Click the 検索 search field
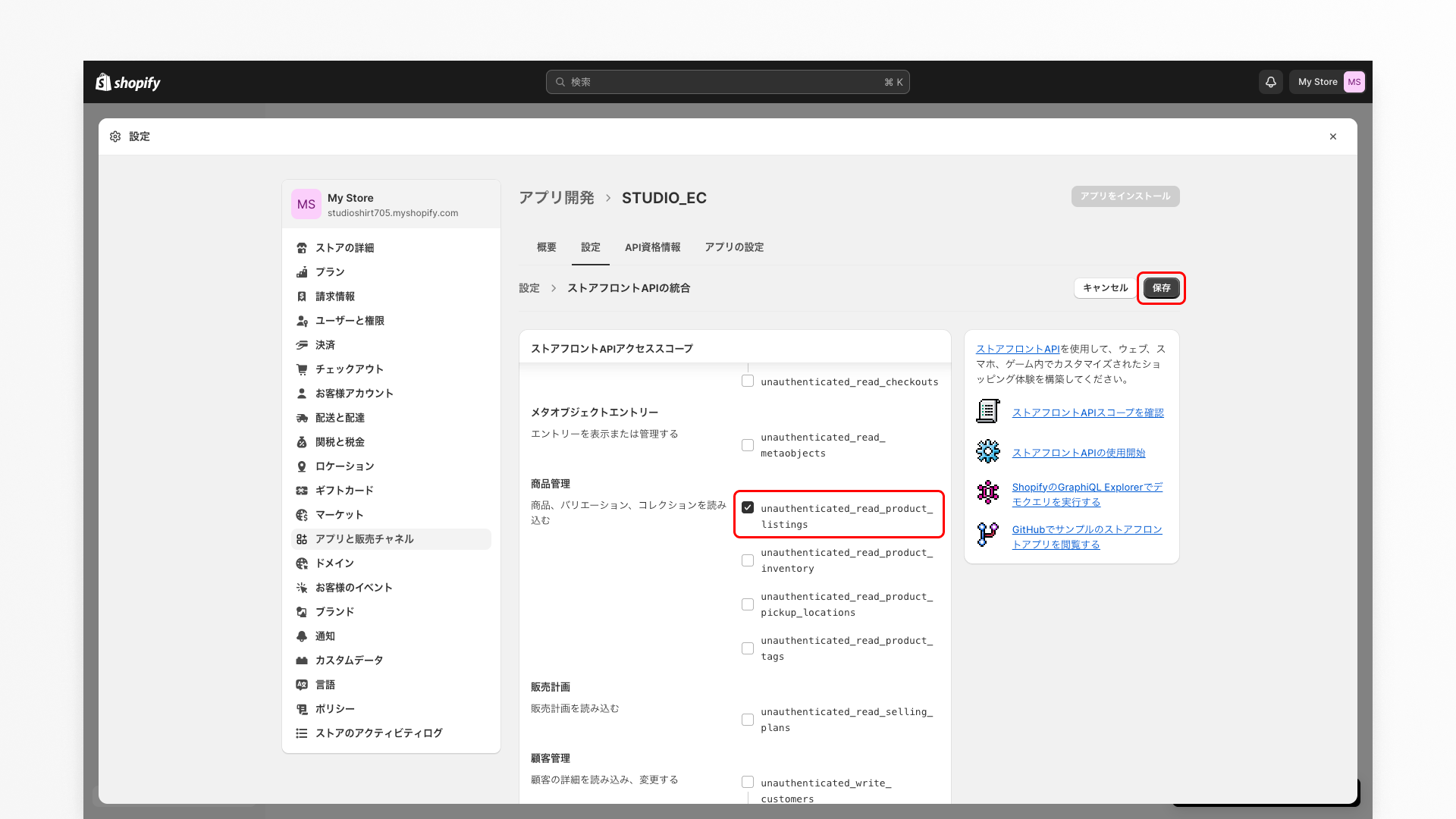 point(728,82)
